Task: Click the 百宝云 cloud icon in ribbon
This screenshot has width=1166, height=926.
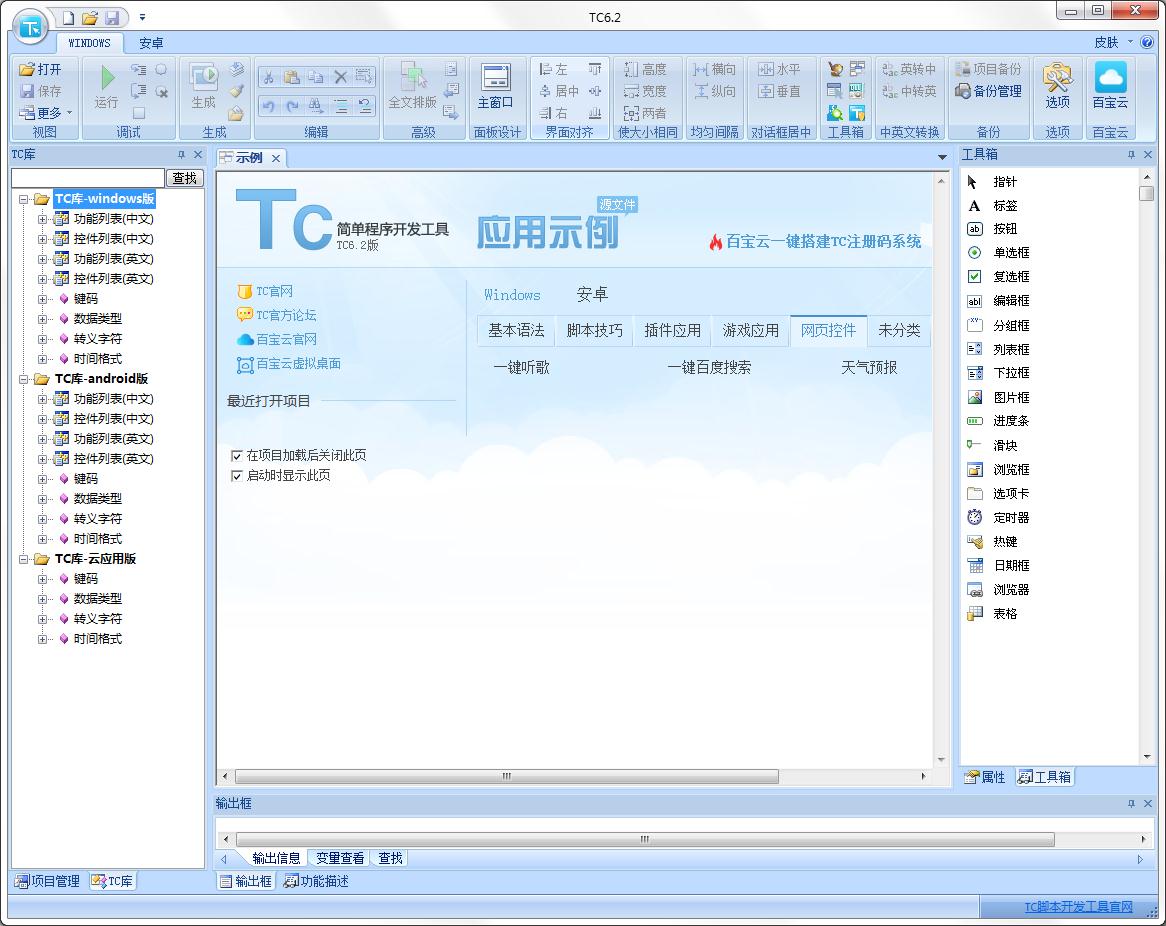Action: point(1110,78)
